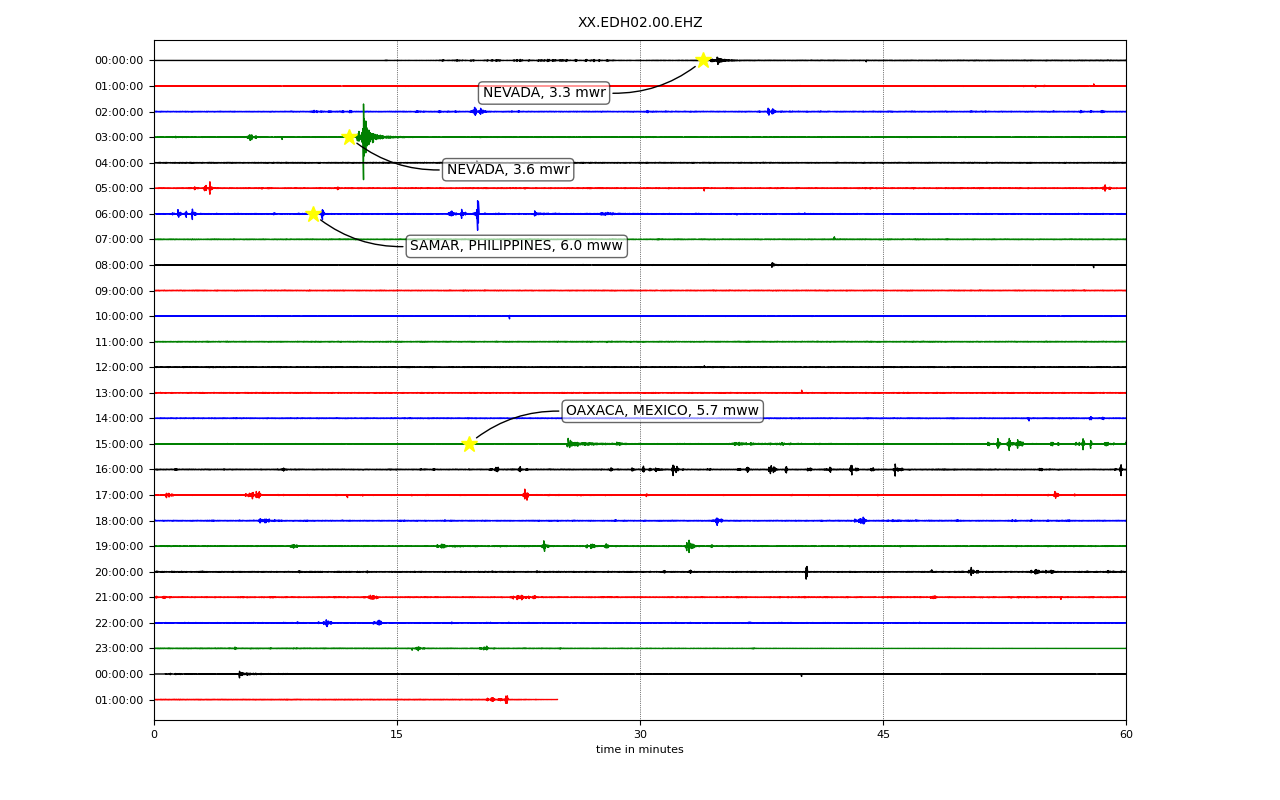Screen dimensions: 1280x800
Task: Click the 15 minute tick label on x-axis
Action: click(x=397, y=735)
